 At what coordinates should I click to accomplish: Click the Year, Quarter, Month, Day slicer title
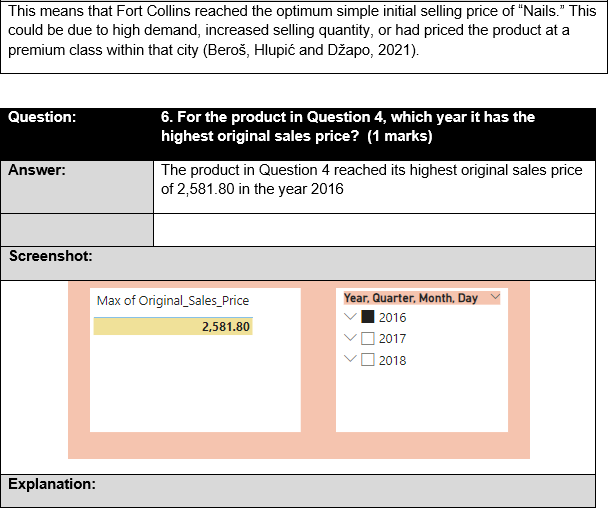[x=411, y=298]
